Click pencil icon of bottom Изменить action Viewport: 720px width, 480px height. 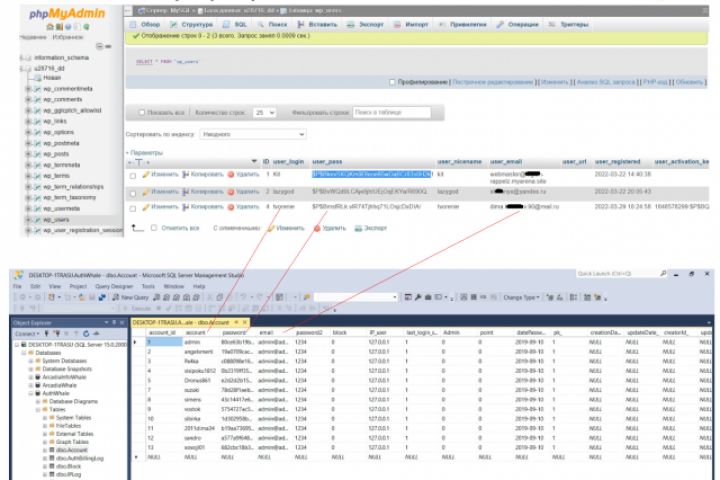pyautogui.click(x=271, y=228)
